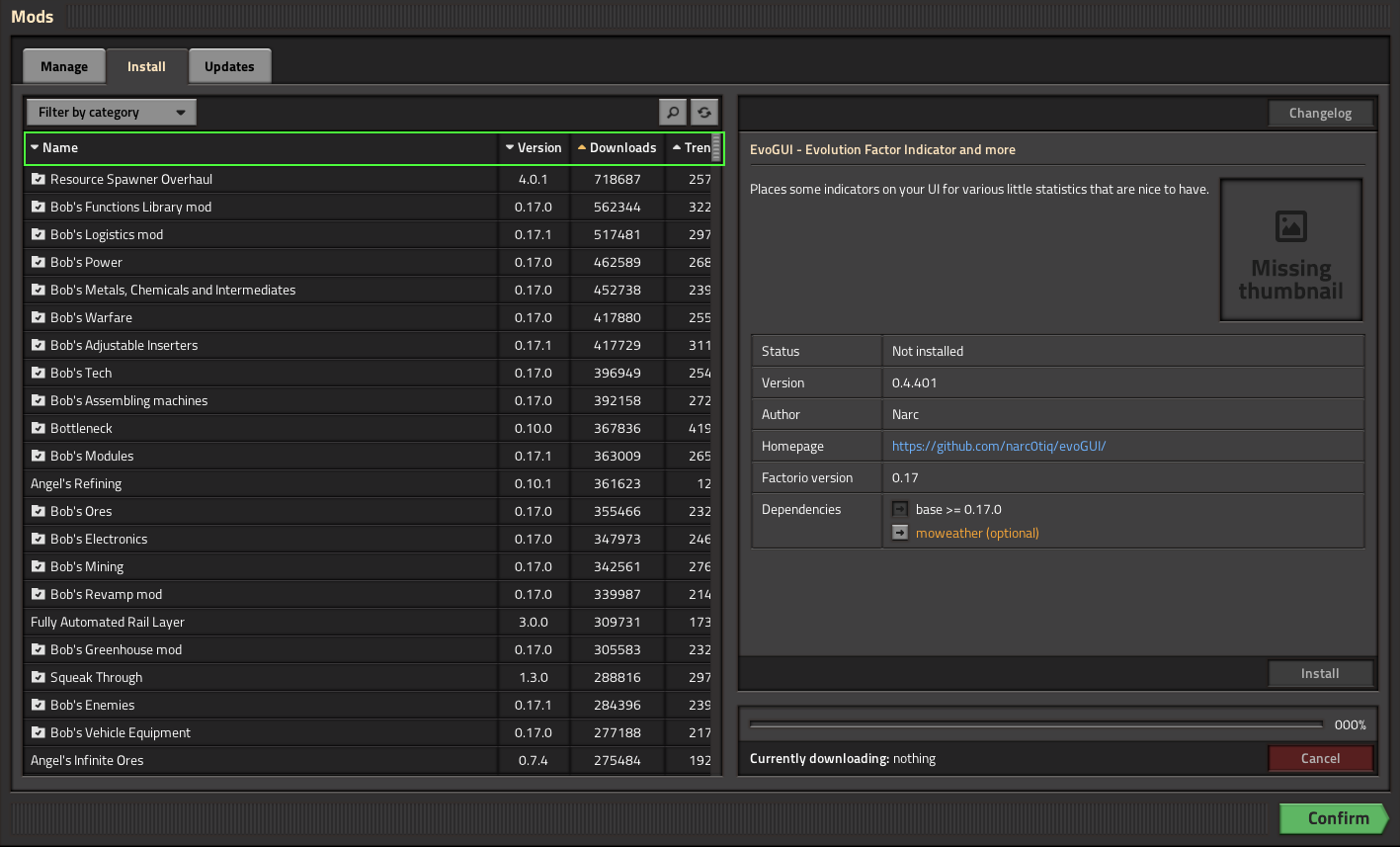Click installed icon beside Bottleneck

click(x=39, y=428)
